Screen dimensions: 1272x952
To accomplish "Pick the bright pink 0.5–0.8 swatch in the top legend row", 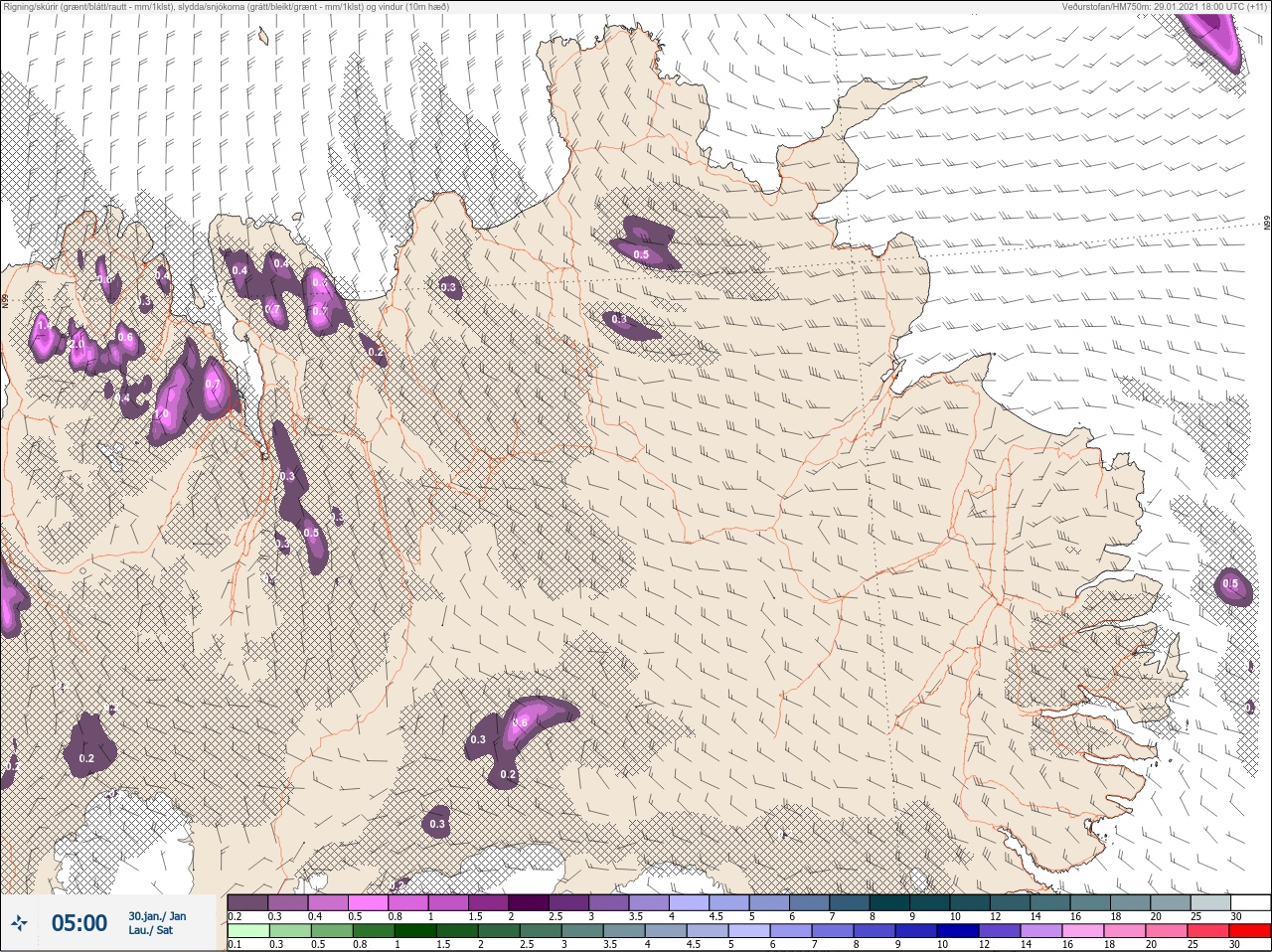I will click(x=369, y=902).
